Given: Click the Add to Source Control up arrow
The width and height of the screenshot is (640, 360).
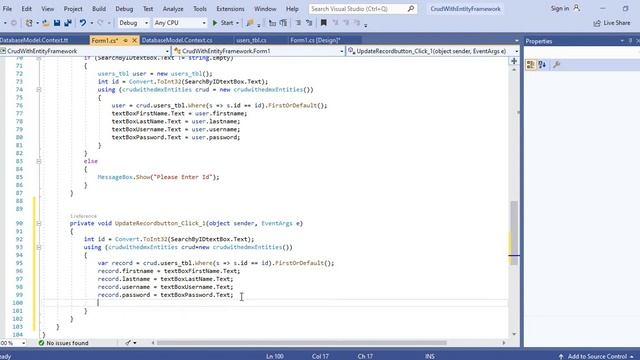Looking at the screenshot, I should pos(561,356).
